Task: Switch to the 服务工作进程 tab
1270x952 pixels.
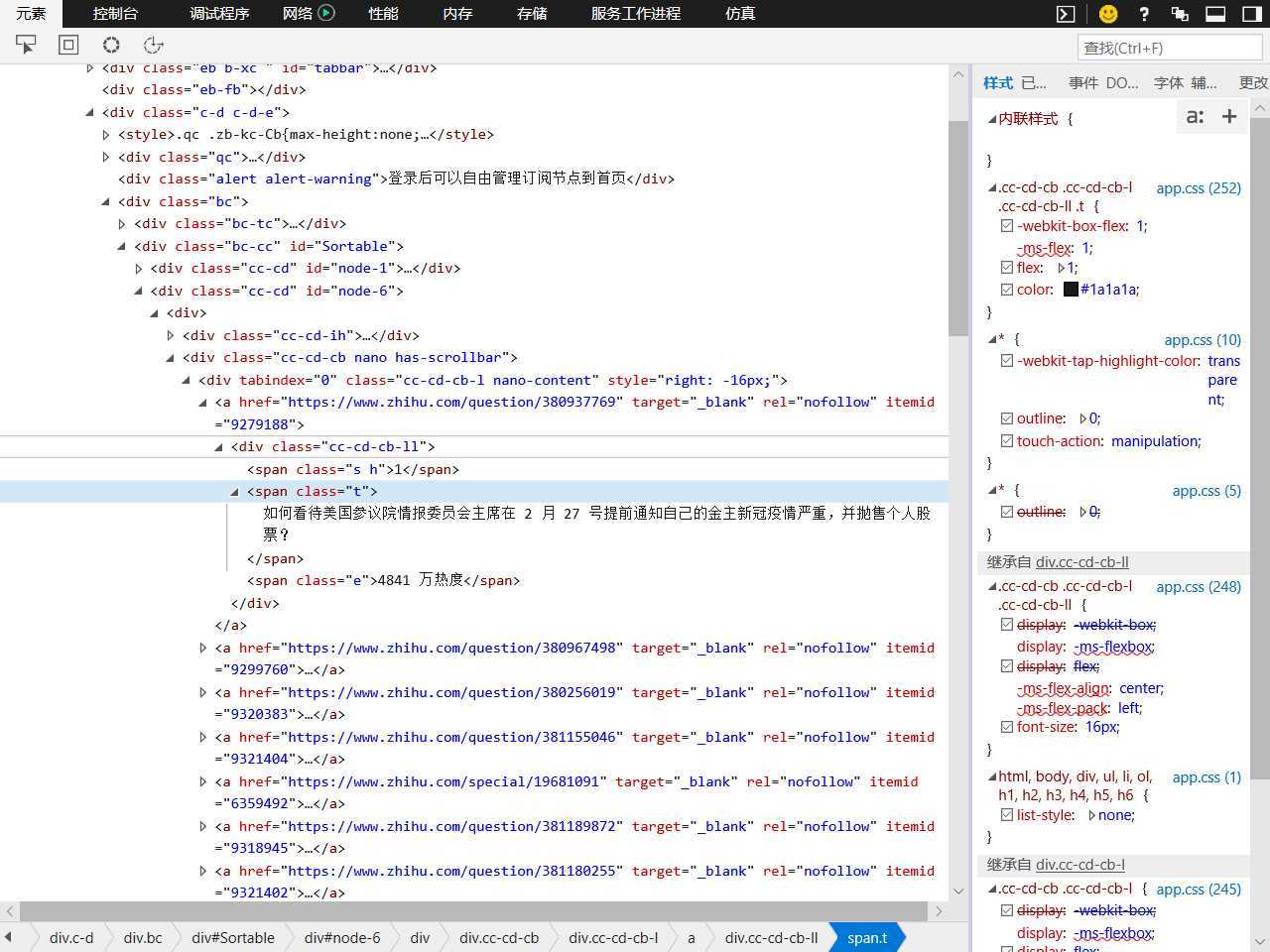Action: tap(636, 14)
